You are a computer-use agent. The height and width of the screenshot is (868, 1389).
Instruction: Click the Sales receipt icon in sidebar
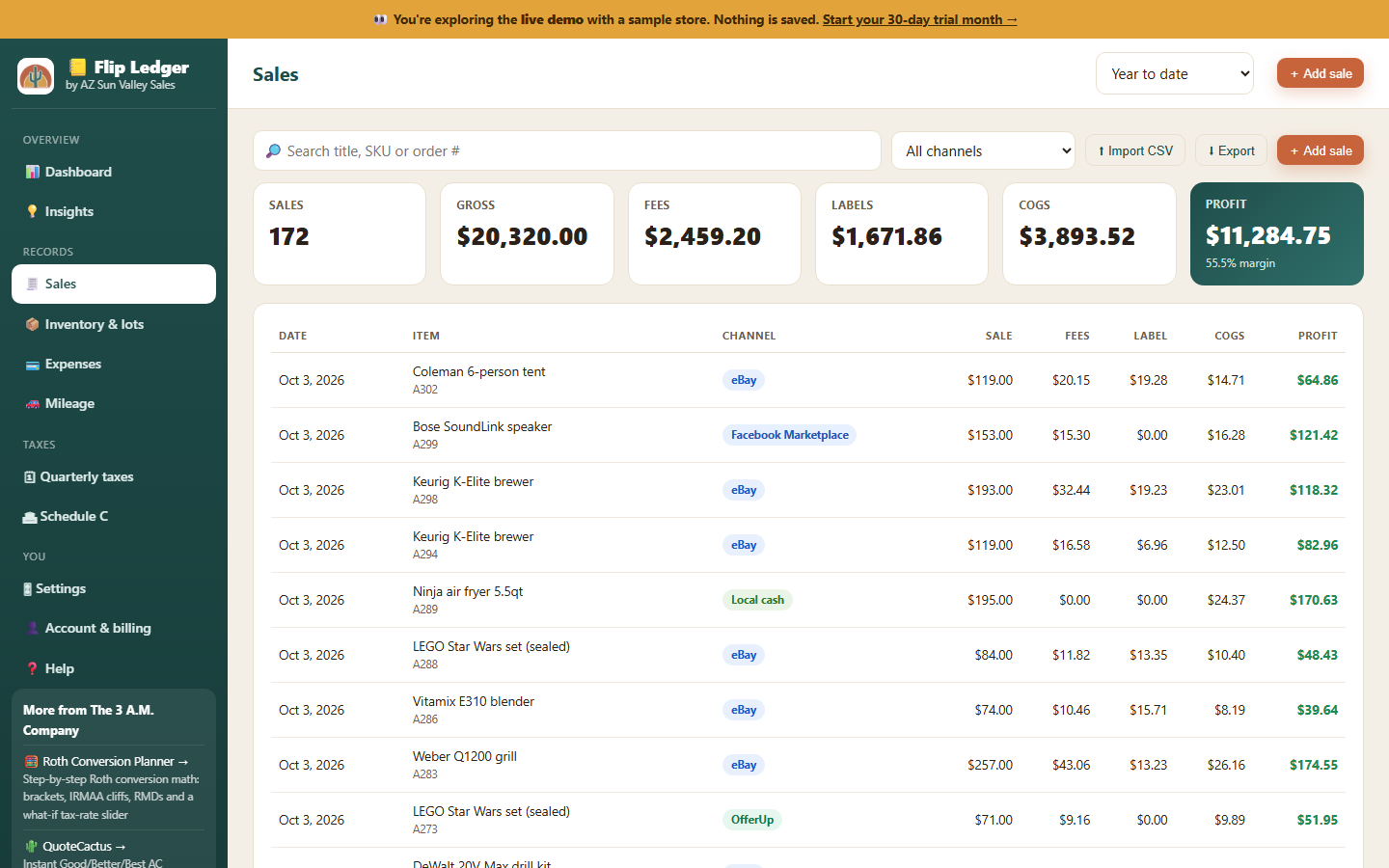(33, 284)
